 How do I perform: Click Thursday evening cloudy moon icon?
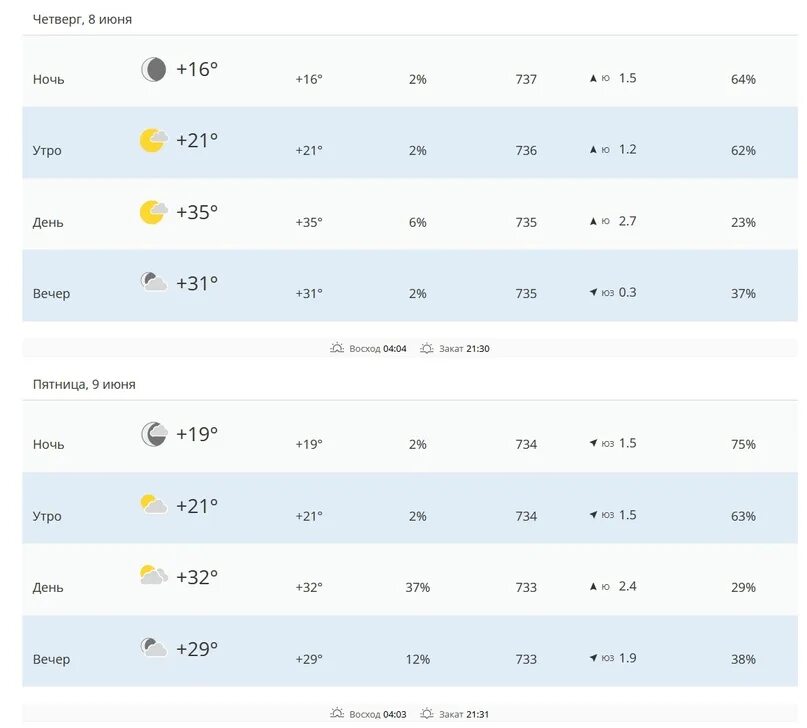[153, 282]
